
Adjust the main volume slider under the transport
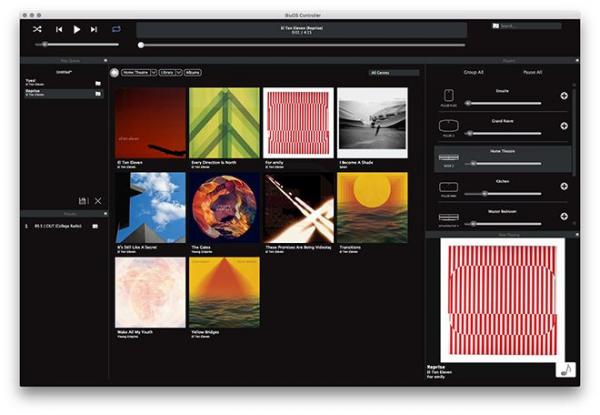(x=77, y=44)
